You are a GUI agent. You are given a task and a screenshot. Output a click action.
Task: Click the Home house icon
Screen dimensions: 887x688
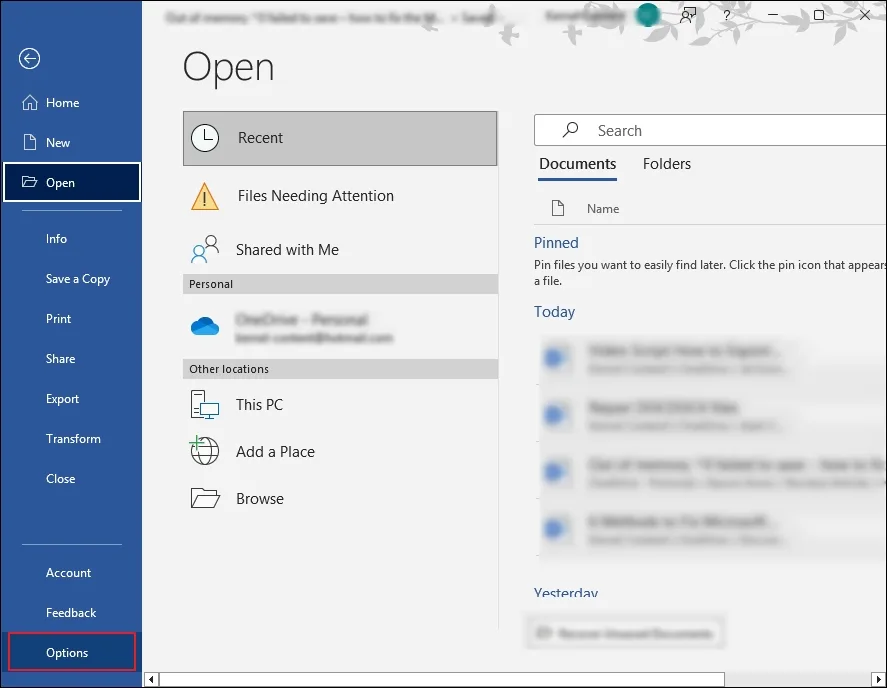29,102
